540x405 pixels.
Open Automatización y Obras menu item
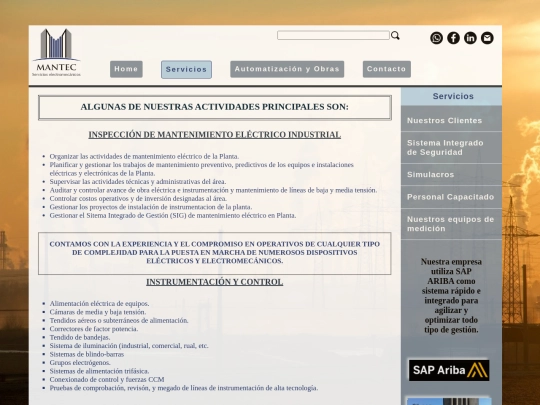287,69
